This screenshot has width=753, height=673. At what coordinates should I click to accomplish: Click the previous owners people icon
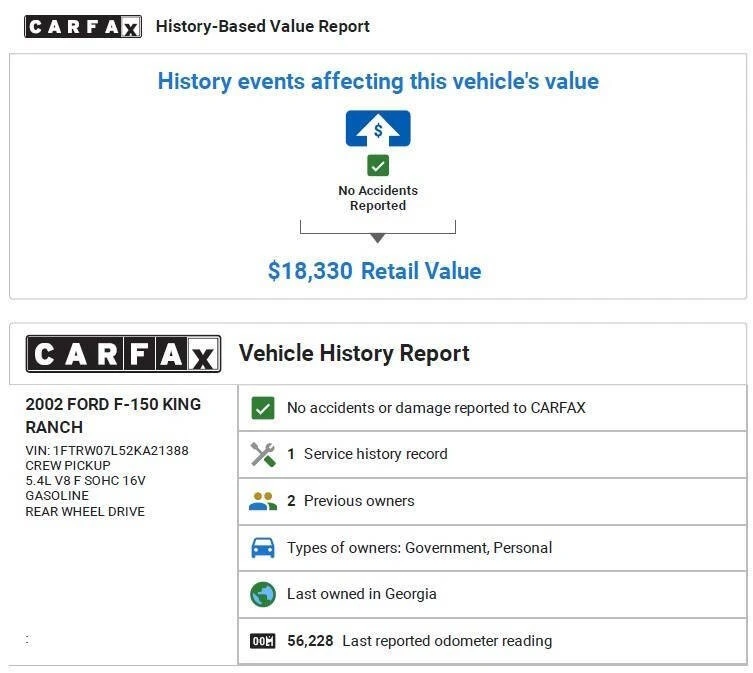click(x=263, y=501)
